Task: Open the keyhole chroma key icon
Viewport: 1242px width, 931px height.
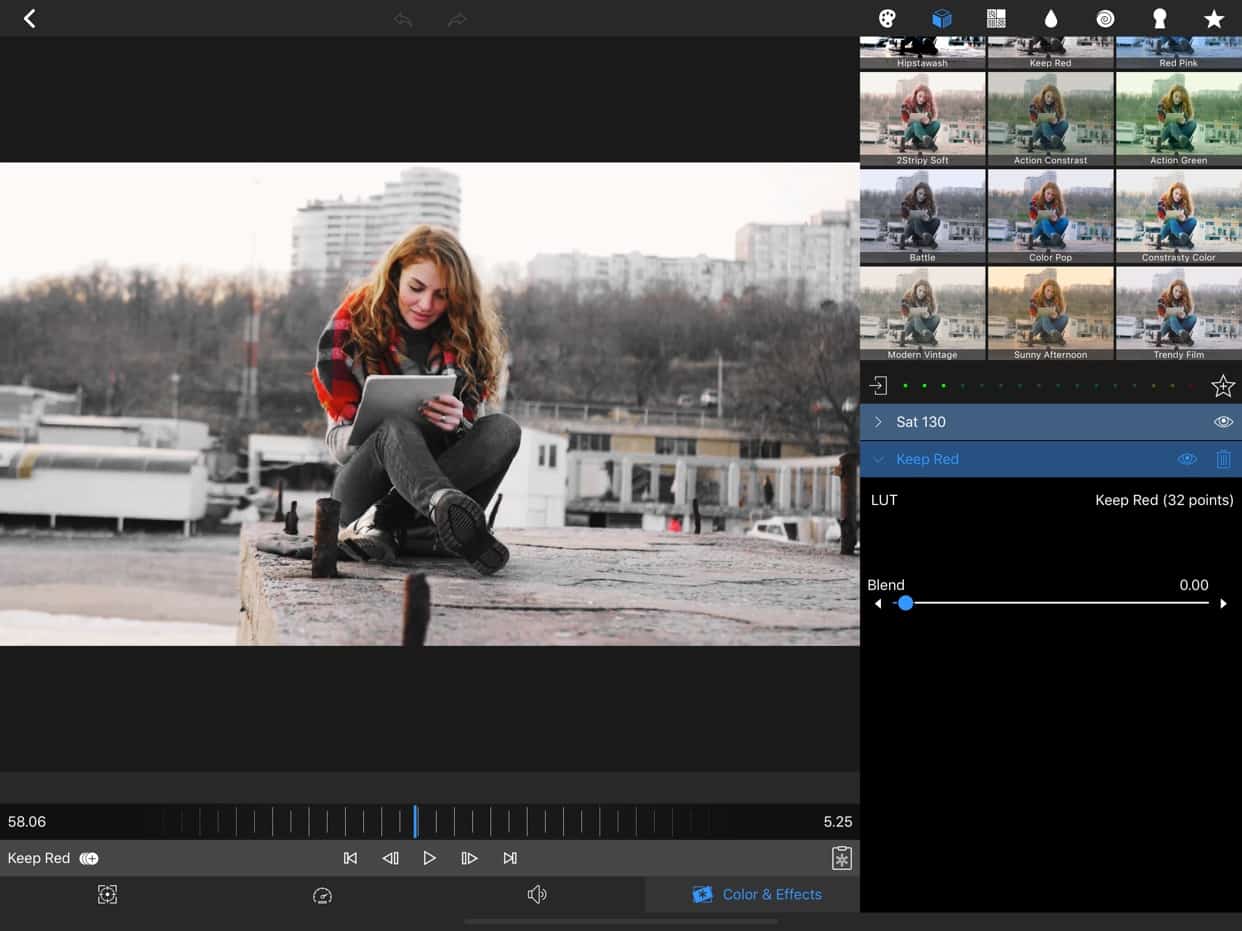Action: click(x=1160, y=19)
